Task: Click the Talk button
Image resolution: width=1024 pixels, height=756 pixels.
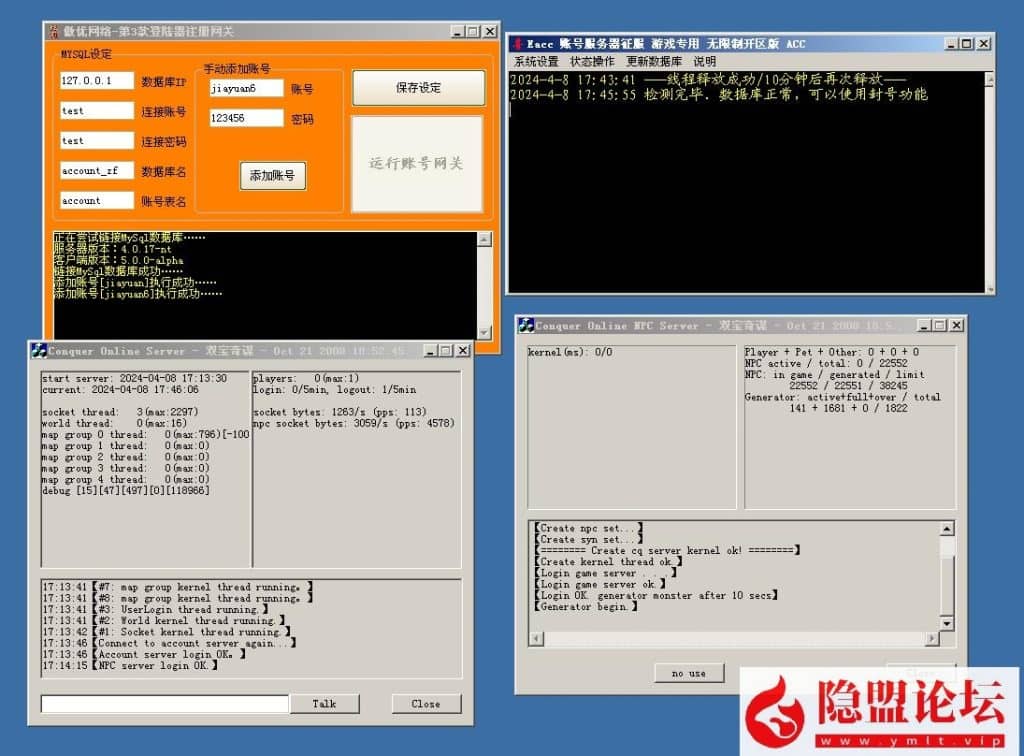Action: [x=324, y=704]
